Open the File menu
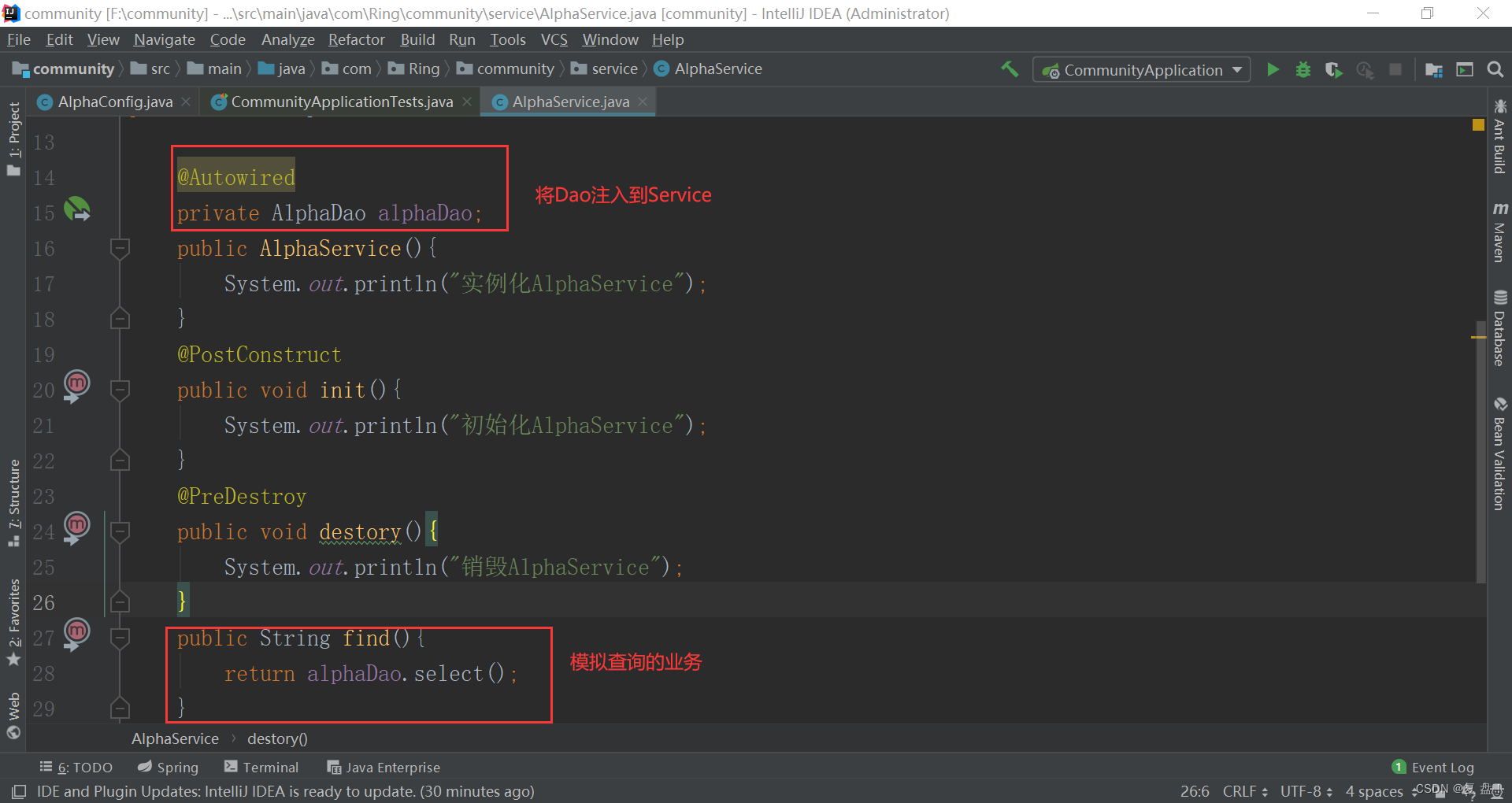This screenshot has height=803, width=1512. click(19, 39)
